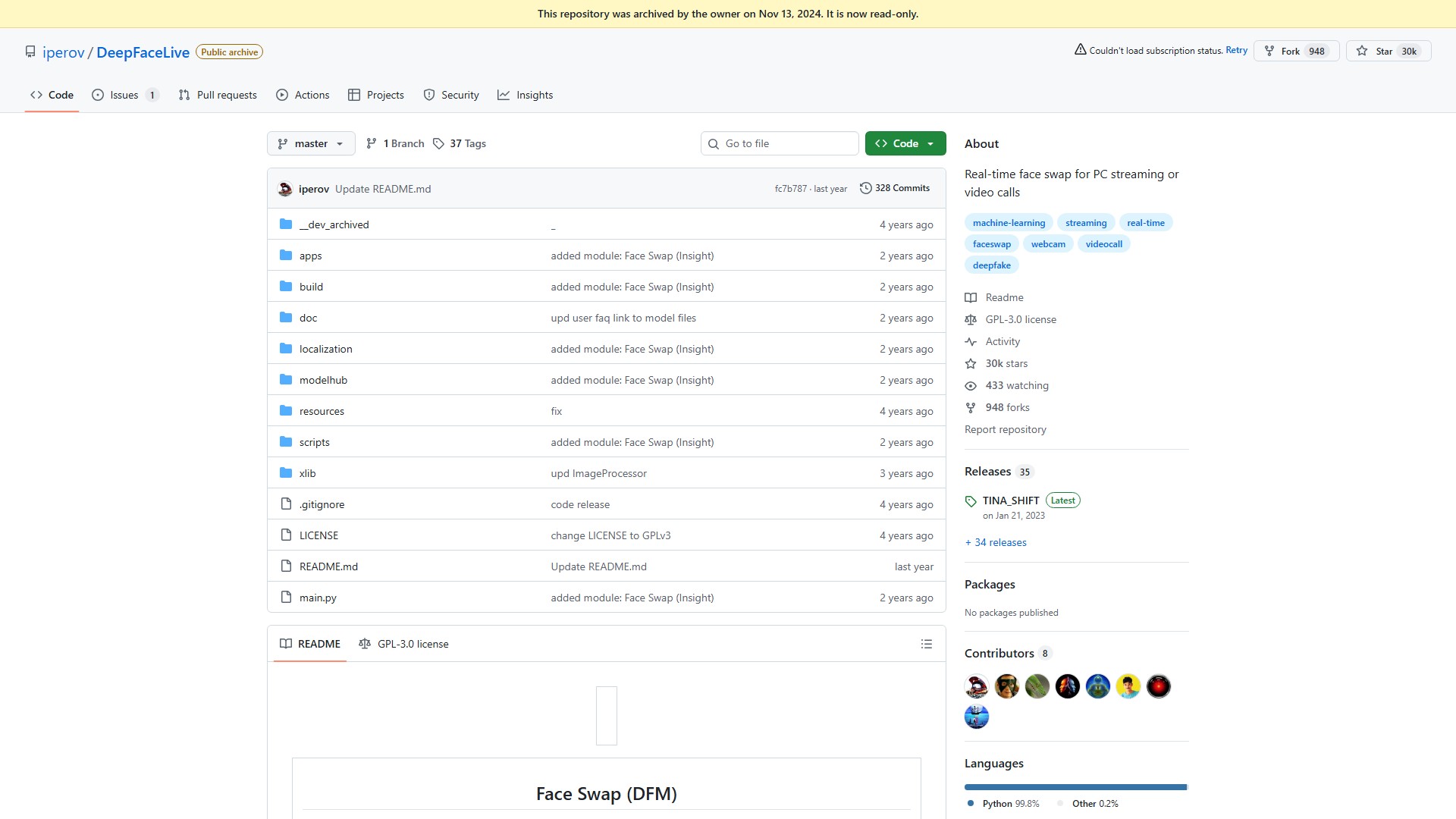Open the TINA_SHIFT latest release

coord(1010,500)
